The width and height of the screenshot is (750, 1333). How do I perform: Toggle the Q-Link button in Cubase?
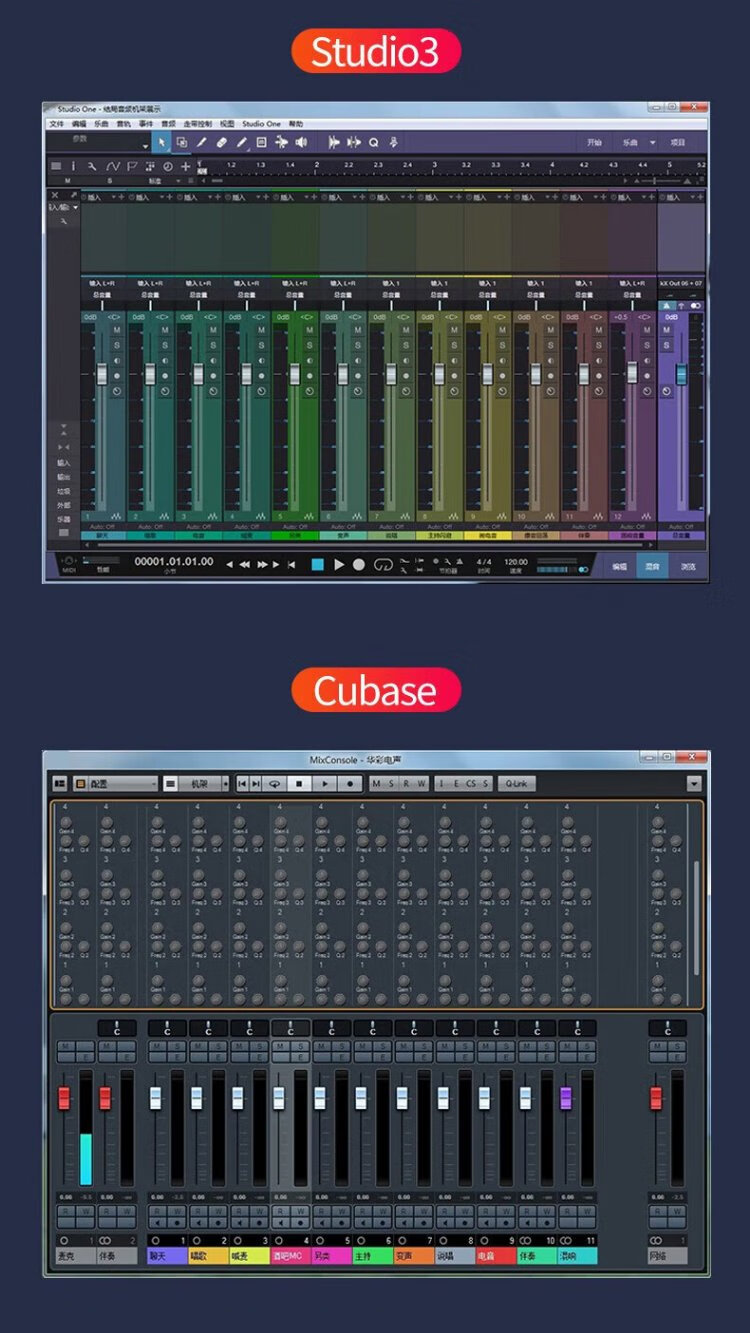pyautogui.click(x=516, y=784)
